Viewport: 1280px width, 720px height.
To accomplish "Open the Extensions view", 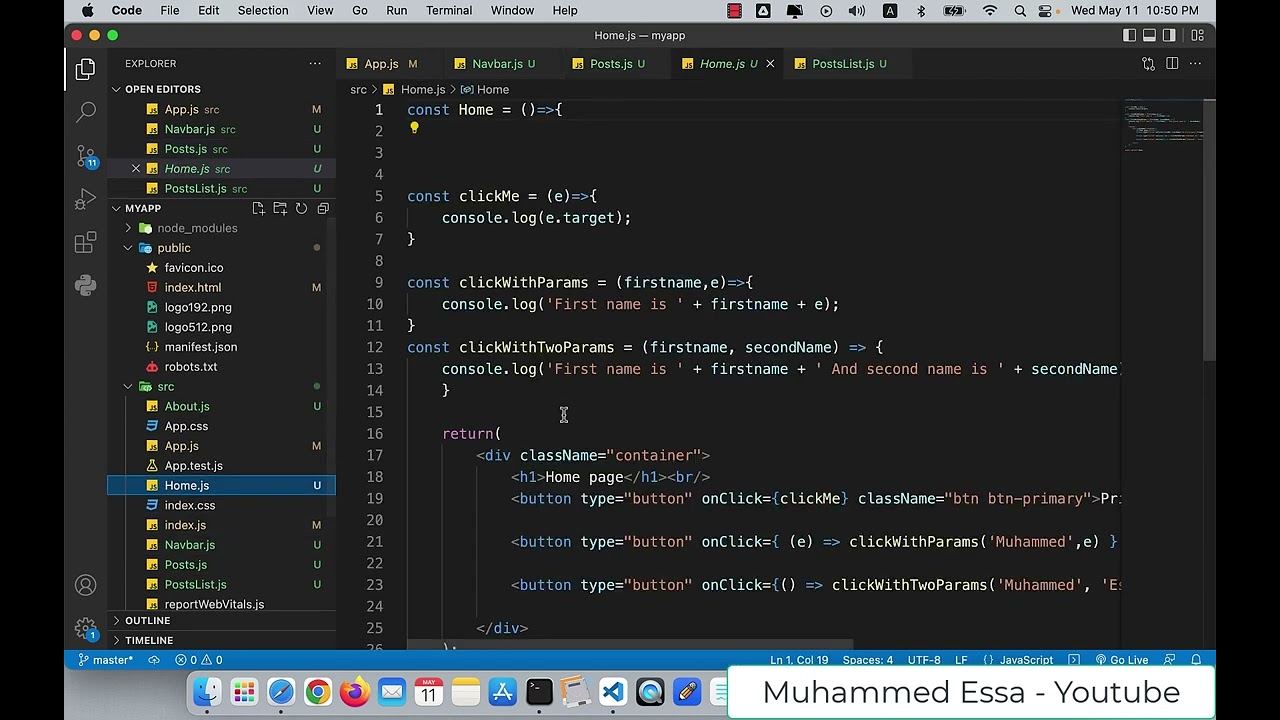I will 86,243.
